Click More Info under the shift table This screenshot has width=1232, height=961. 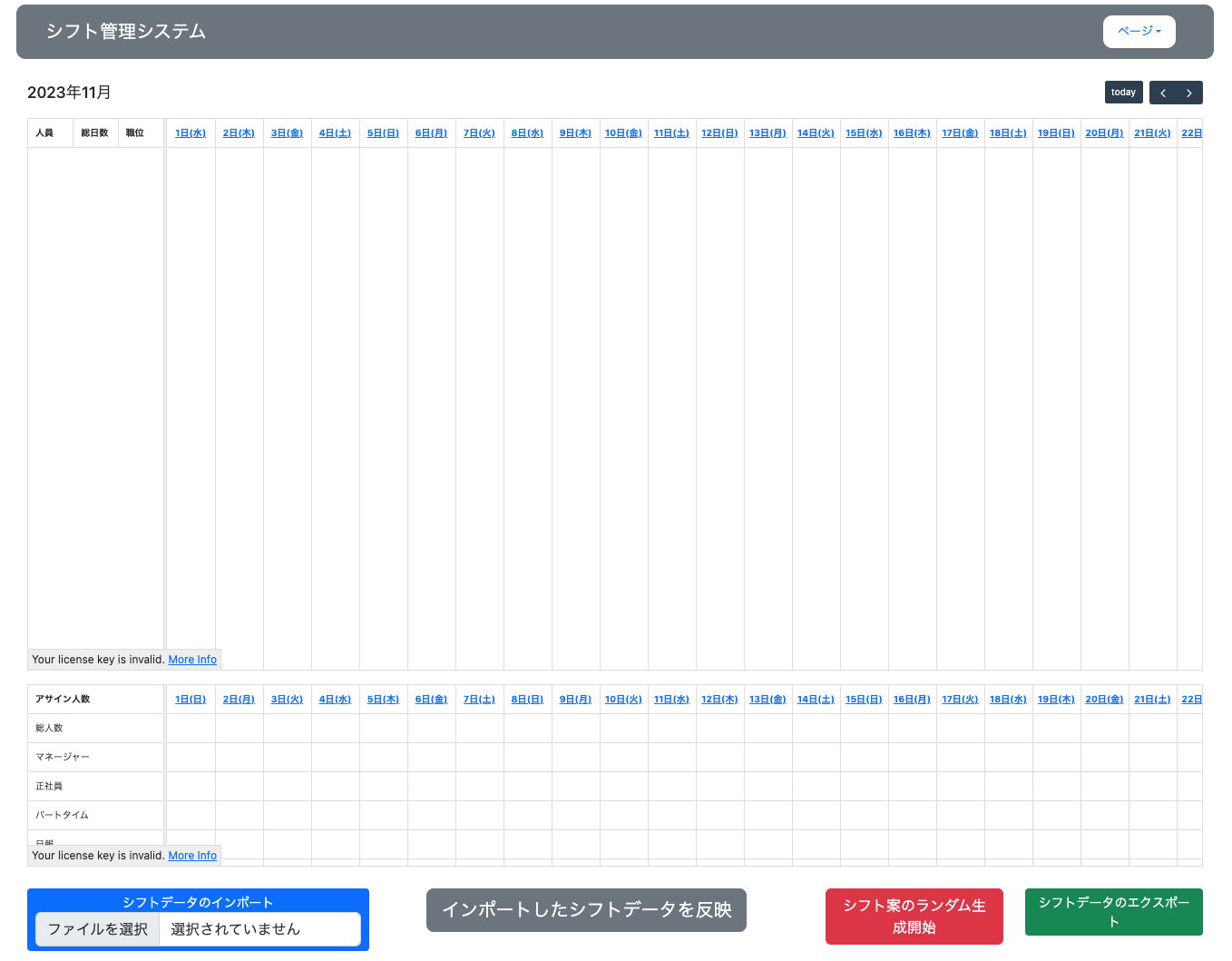pos(192,660)
